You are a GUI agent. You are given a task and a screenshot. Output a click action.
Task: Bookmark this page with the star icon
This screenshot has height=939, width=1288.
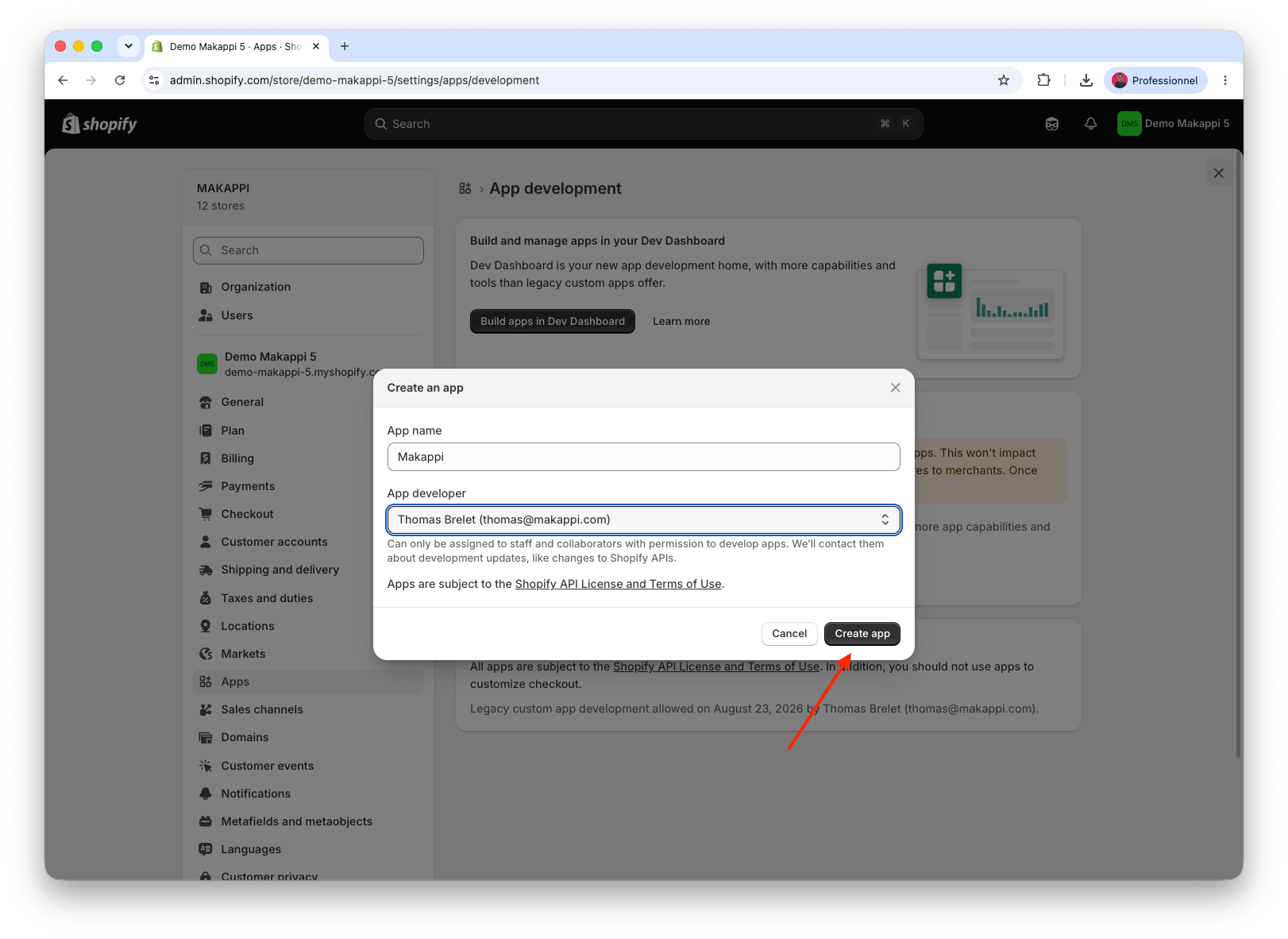[x=1004, y=80]
